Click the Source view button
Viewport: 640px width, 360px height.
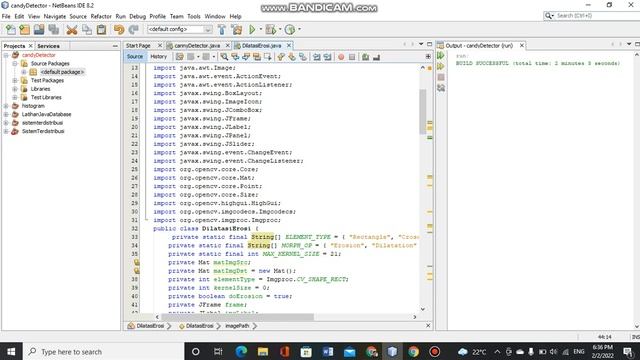coord(135,57)
